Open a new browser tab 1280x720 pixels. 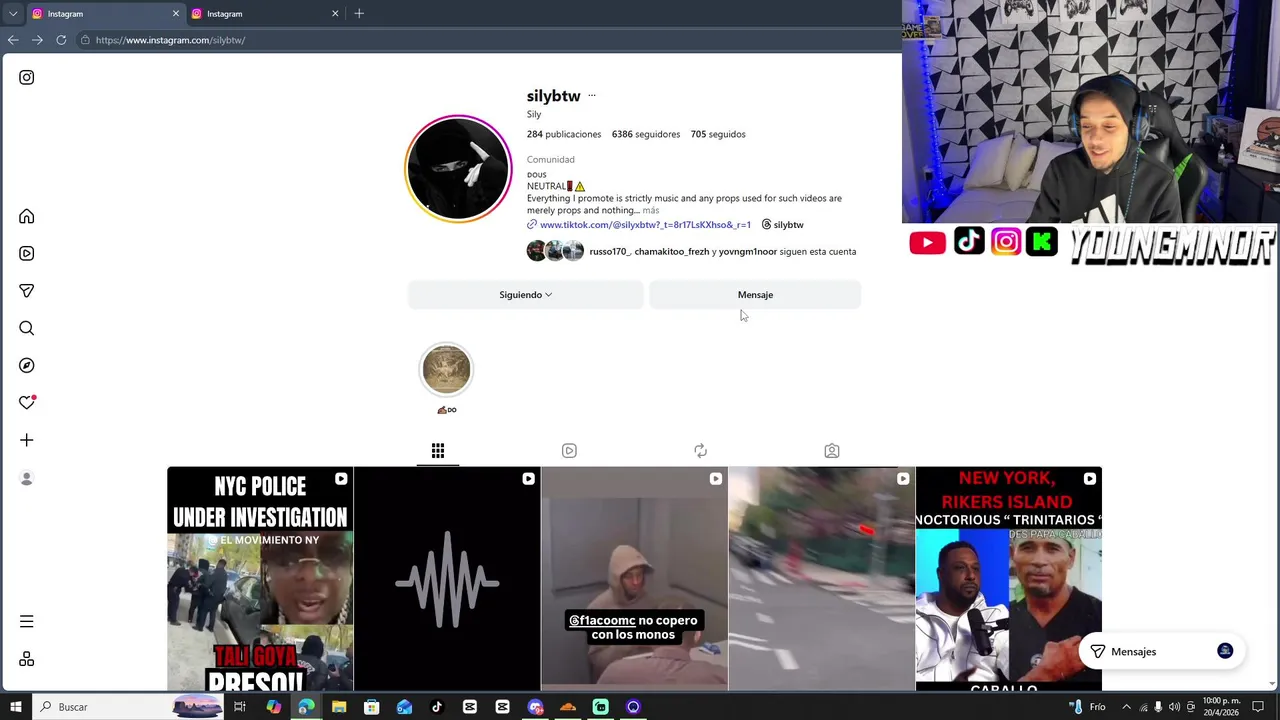click(359, 14)
